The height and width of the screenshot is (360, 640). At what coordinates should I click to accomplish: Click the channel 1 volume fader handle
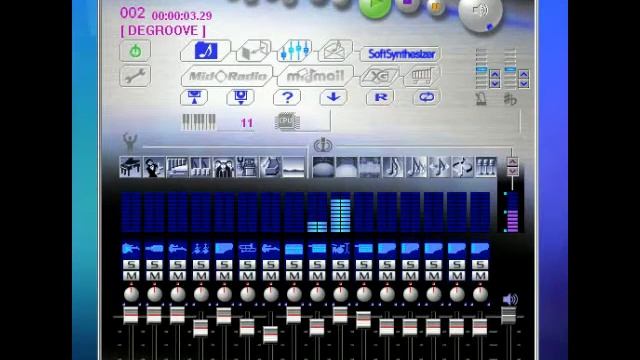coord(131,316)
